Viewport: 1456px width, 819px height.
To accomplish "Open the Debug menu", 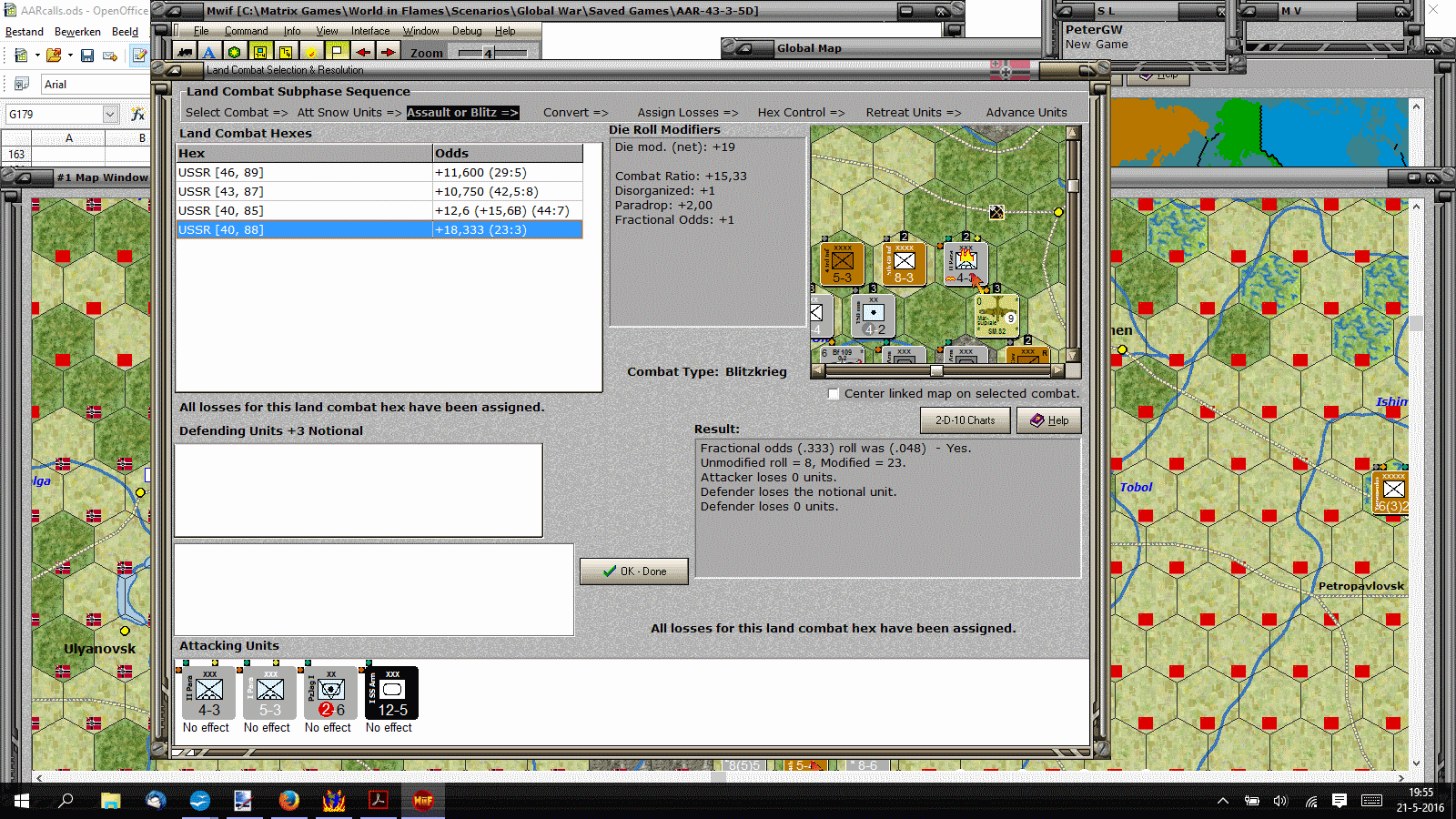I will click(x=467, y=31).
